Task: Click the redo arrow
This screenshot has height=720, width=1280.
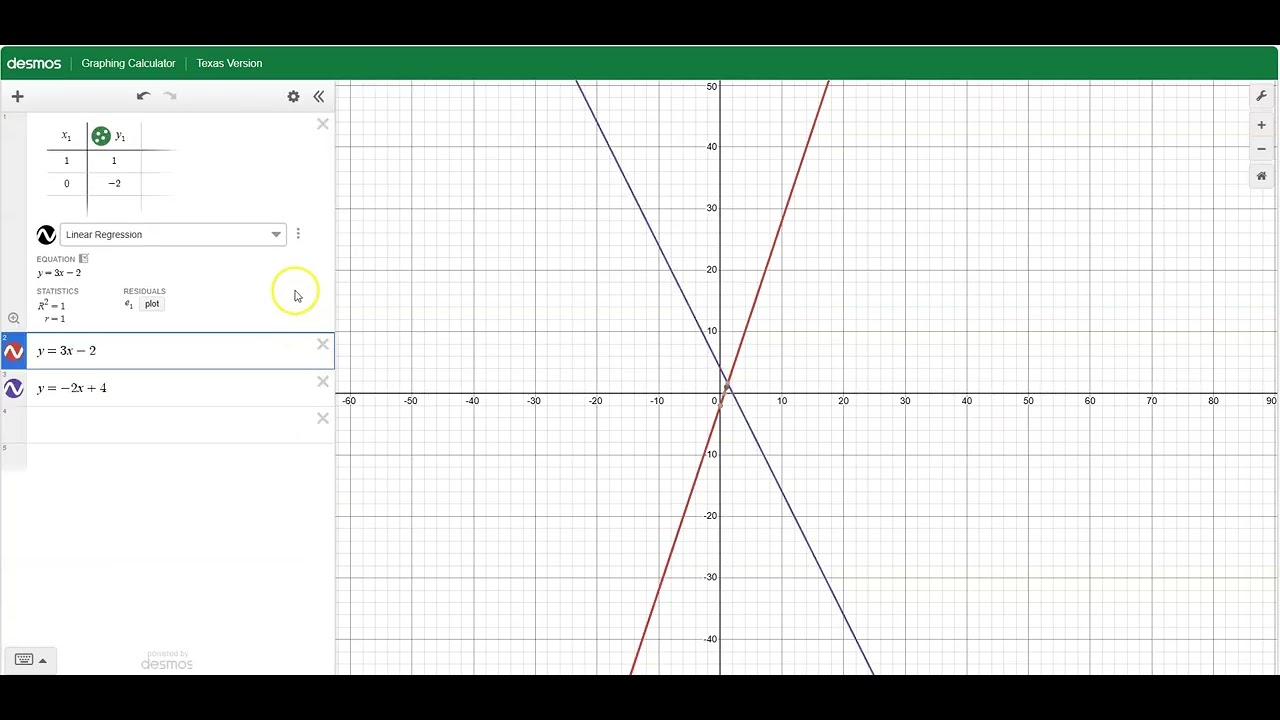Action: coord(170,96)
